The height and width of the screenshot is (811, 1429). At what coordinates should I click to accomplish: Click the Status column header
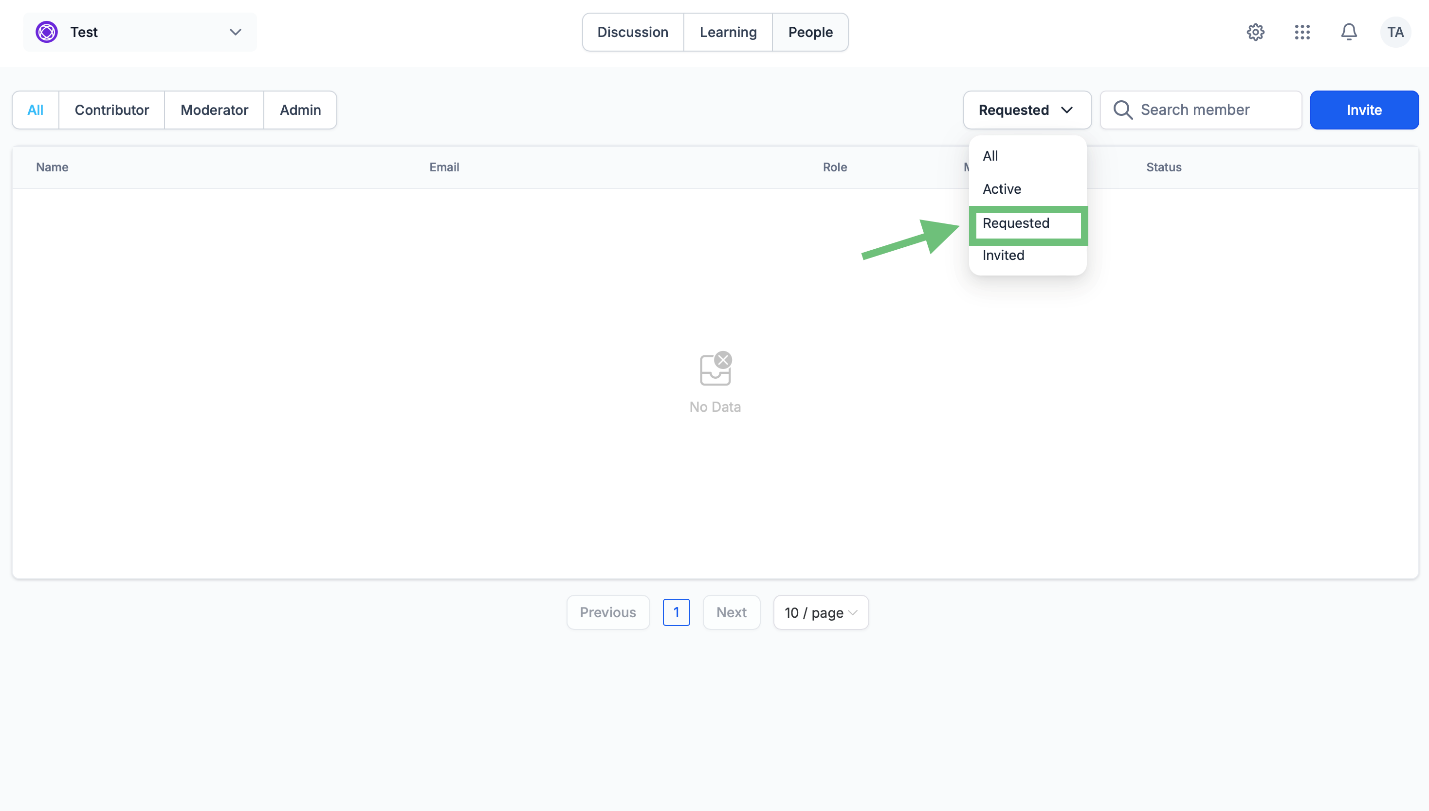coord(1164,167)
